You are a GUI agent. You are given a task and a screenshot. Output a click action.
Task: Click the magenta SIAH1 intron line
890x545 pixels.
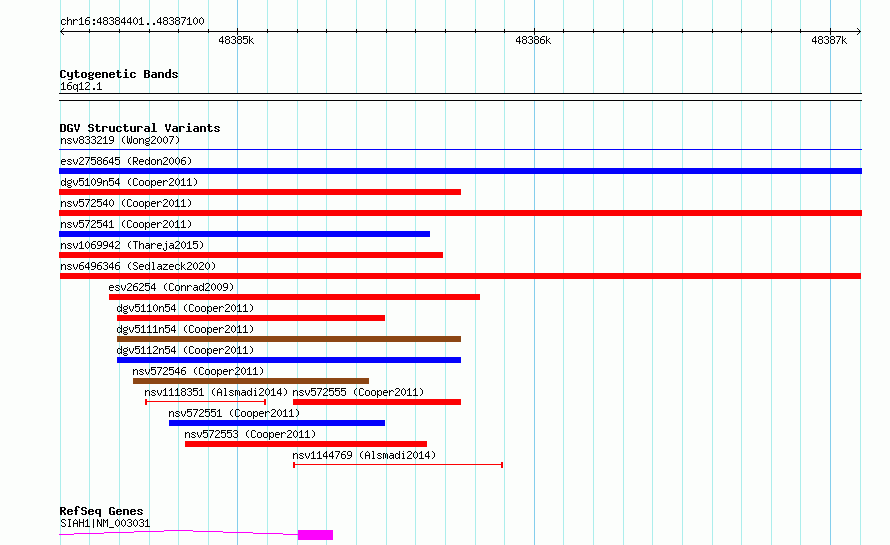pyautogui.click(x=178, y=531)
